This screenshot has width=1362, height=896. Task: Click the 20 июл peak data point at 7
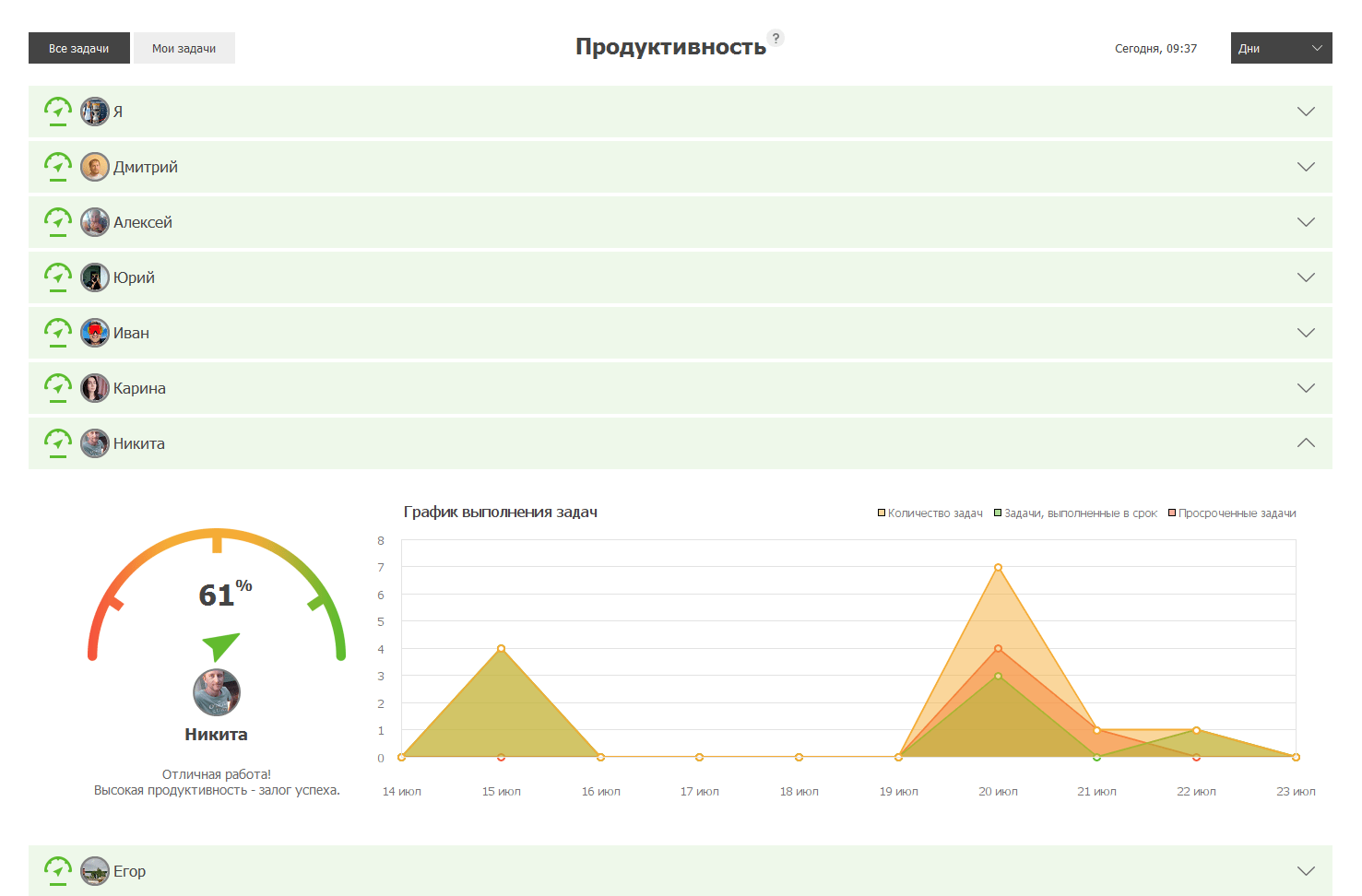point(998,568)
